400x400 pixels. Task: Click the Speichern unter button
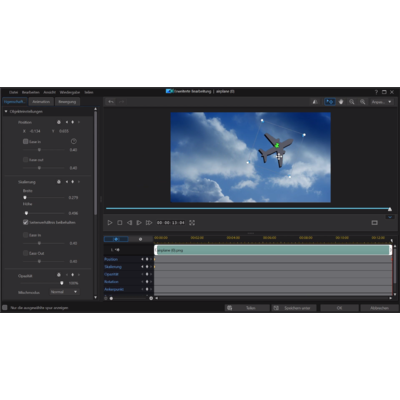(294, 308)
